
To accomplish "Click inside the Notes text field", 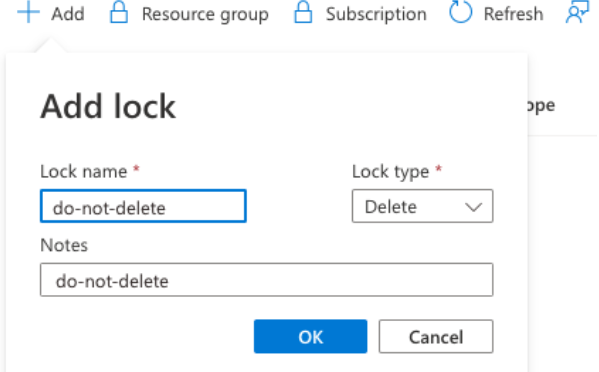I will 267,280.
